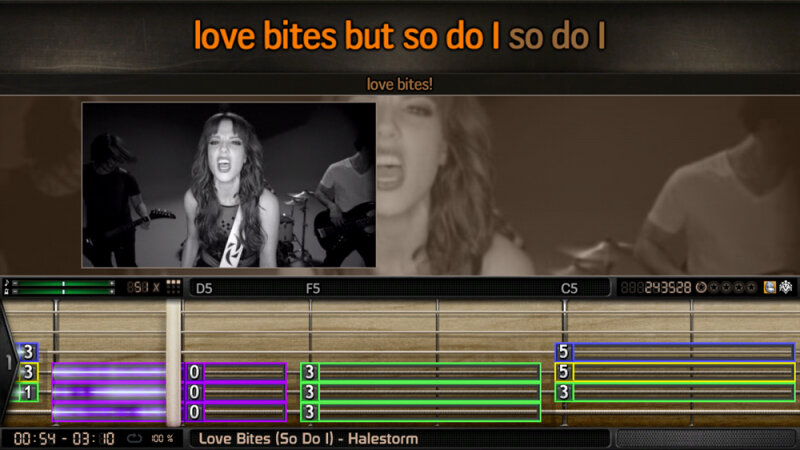The width and height of the screenshot is (800, 450).
Task: Click the 100% playback speed indicator
Action: point(162,438)
